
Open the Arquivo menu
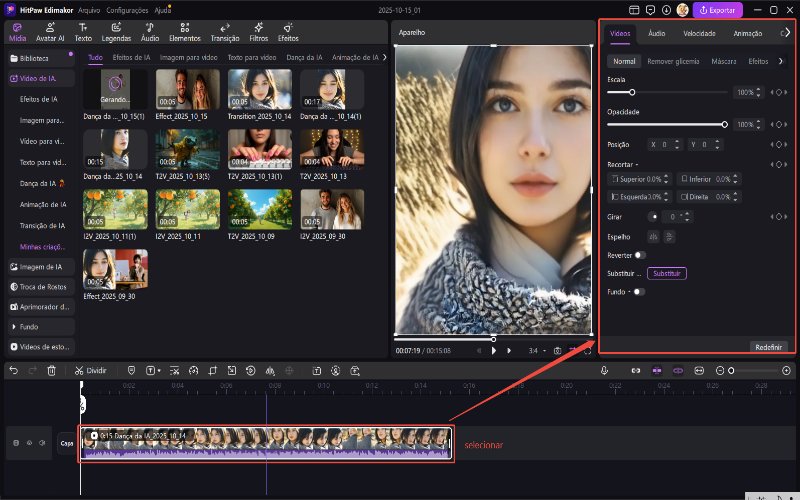[x=88, y=9]
